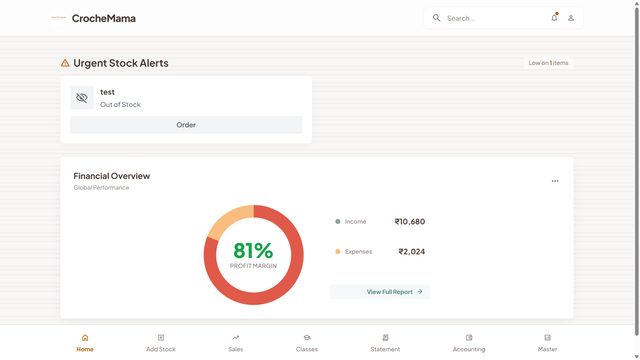Click the search magnifier icon
This screenshot has width=640, height=360.
pyautogui.click(x=436, y=18)
